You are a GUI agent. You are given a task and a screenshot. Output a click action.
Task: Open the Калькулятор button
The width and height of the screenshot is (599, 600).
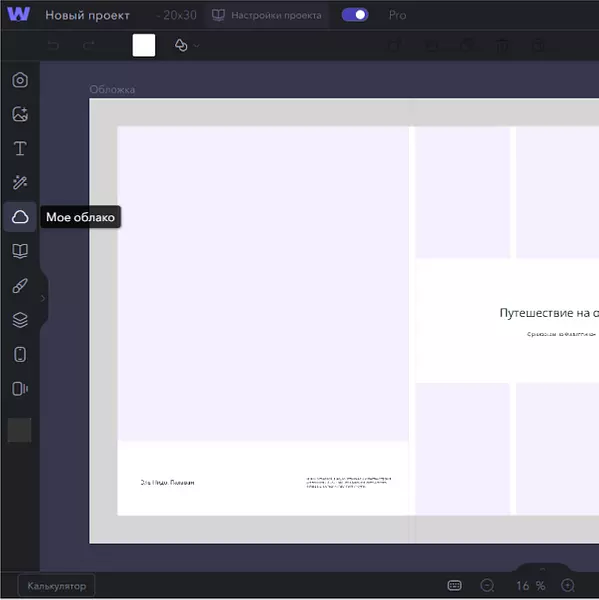tap(56, 586)
